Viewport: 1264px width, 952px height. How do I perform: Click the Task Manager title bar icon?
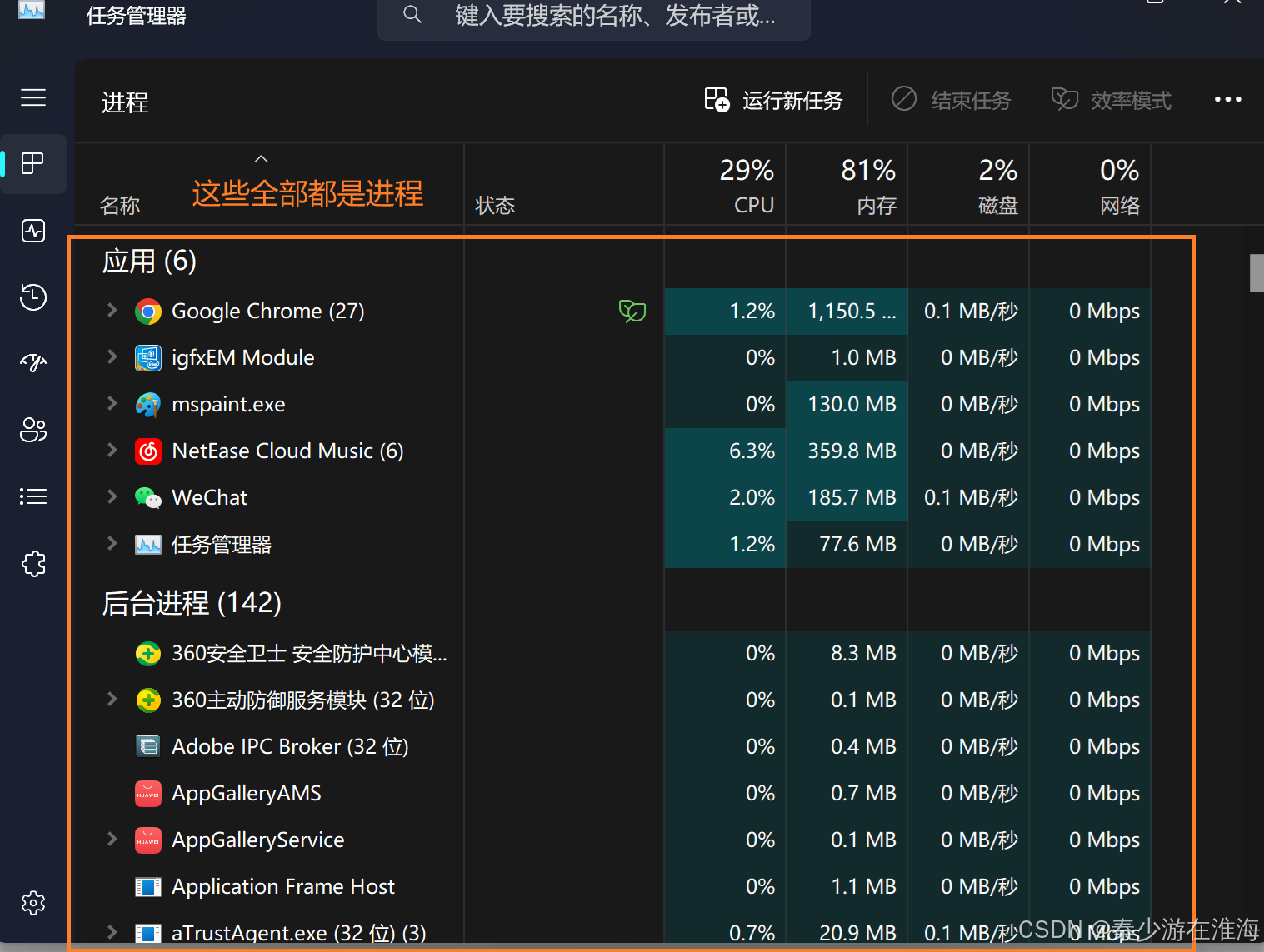(32, 10)
